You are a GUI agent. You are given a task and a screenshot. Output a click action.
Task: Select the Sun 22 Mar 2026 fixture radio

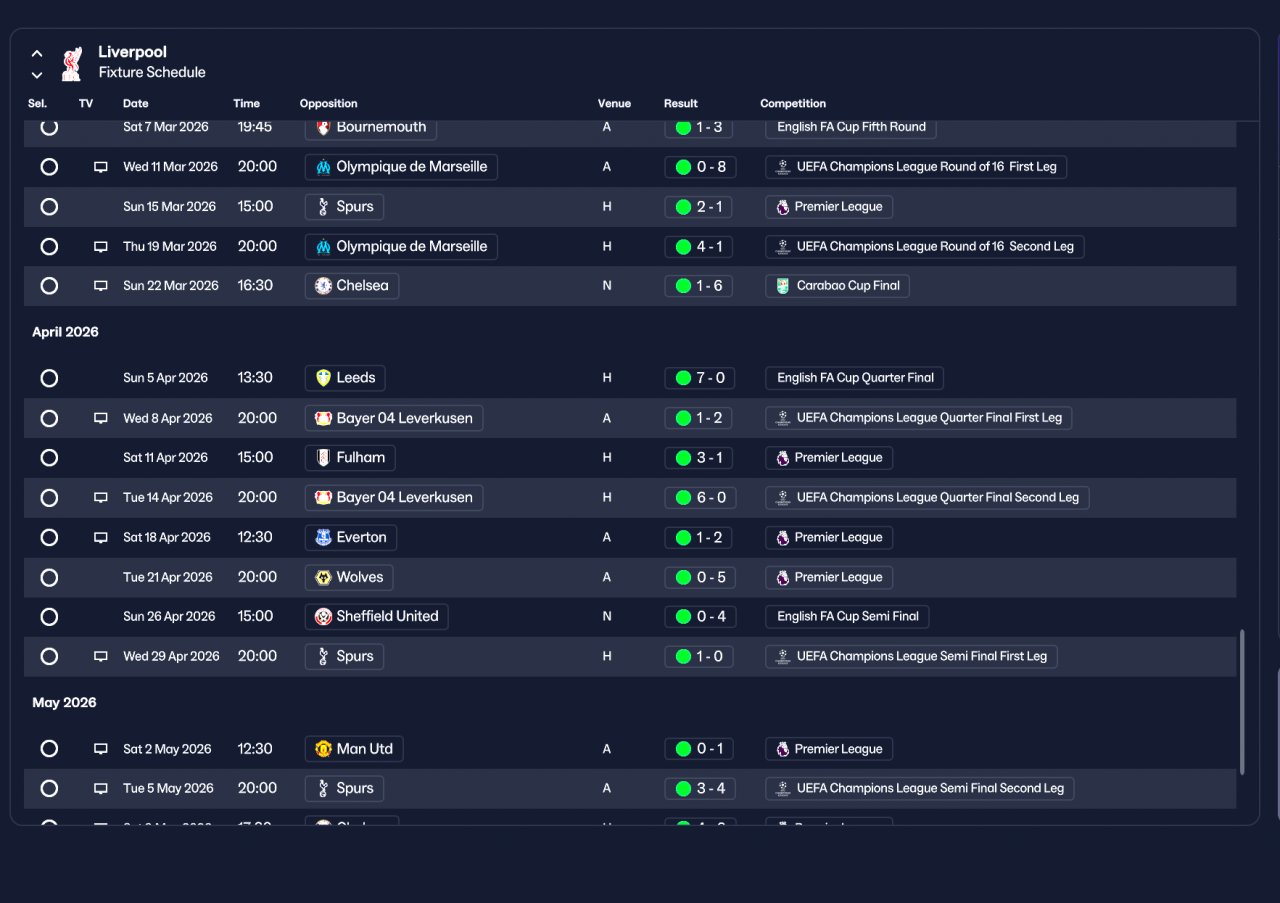pos(49,286)
